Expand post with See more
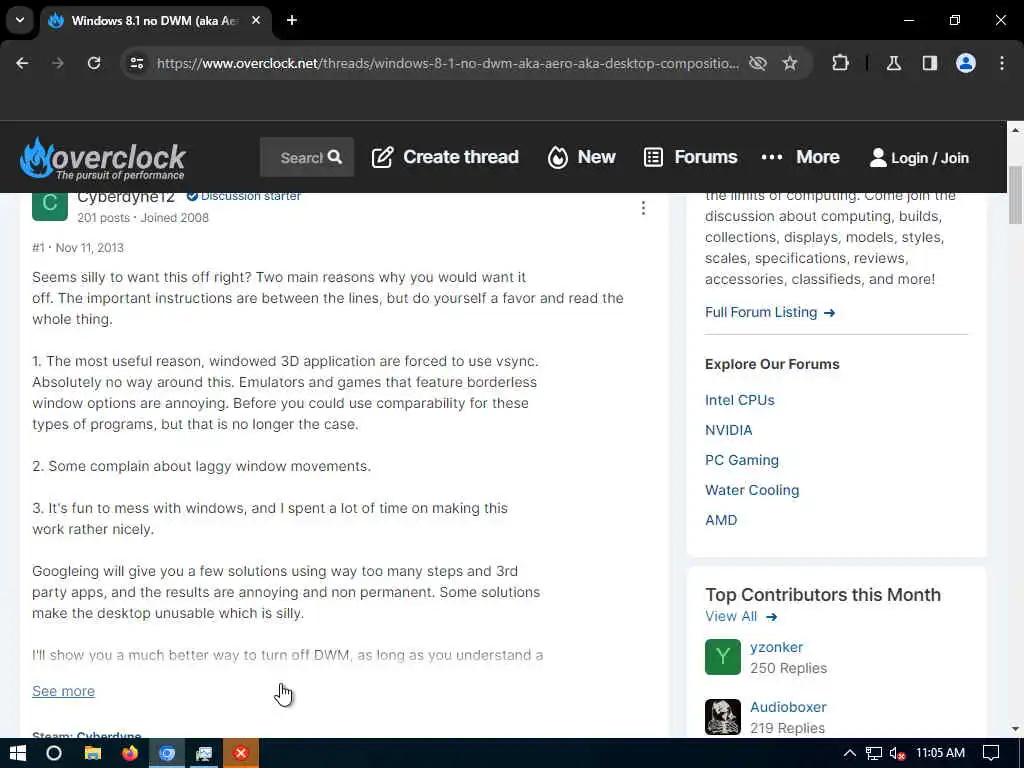This screenshot has height=768, width=1024. [x=63, y=691]
